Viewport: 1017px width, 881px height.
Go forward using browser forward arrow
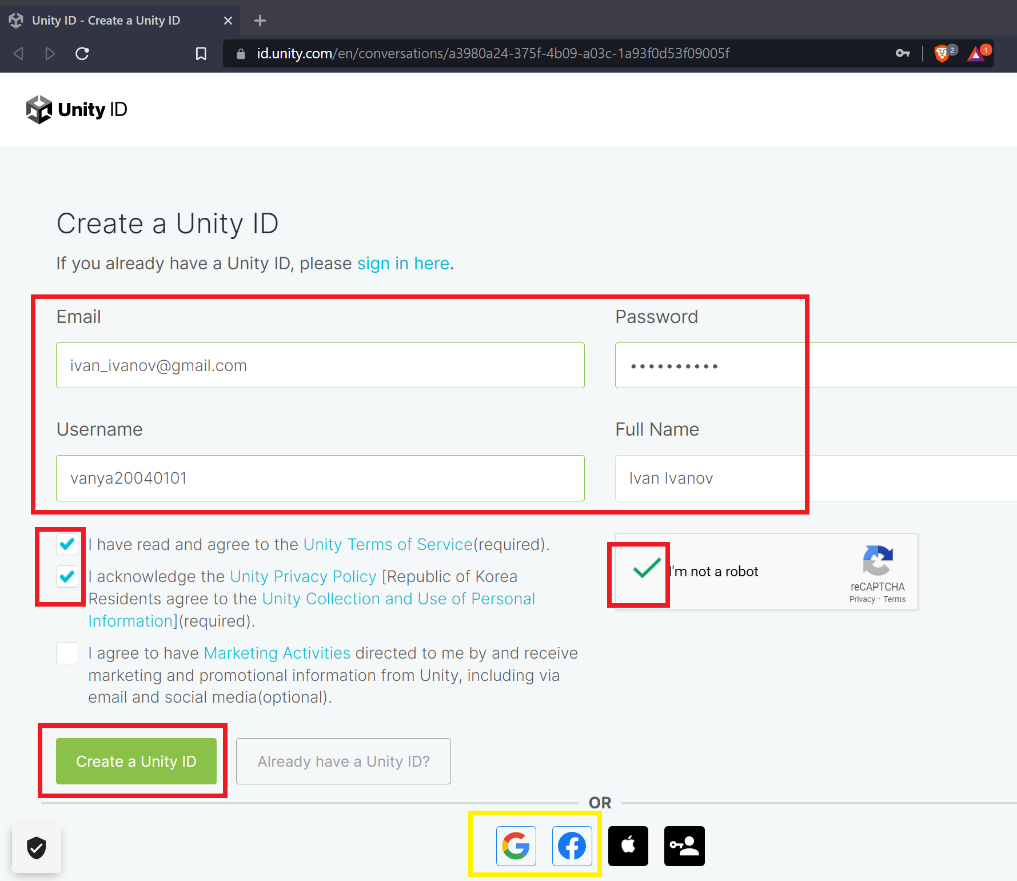point(50,53)
